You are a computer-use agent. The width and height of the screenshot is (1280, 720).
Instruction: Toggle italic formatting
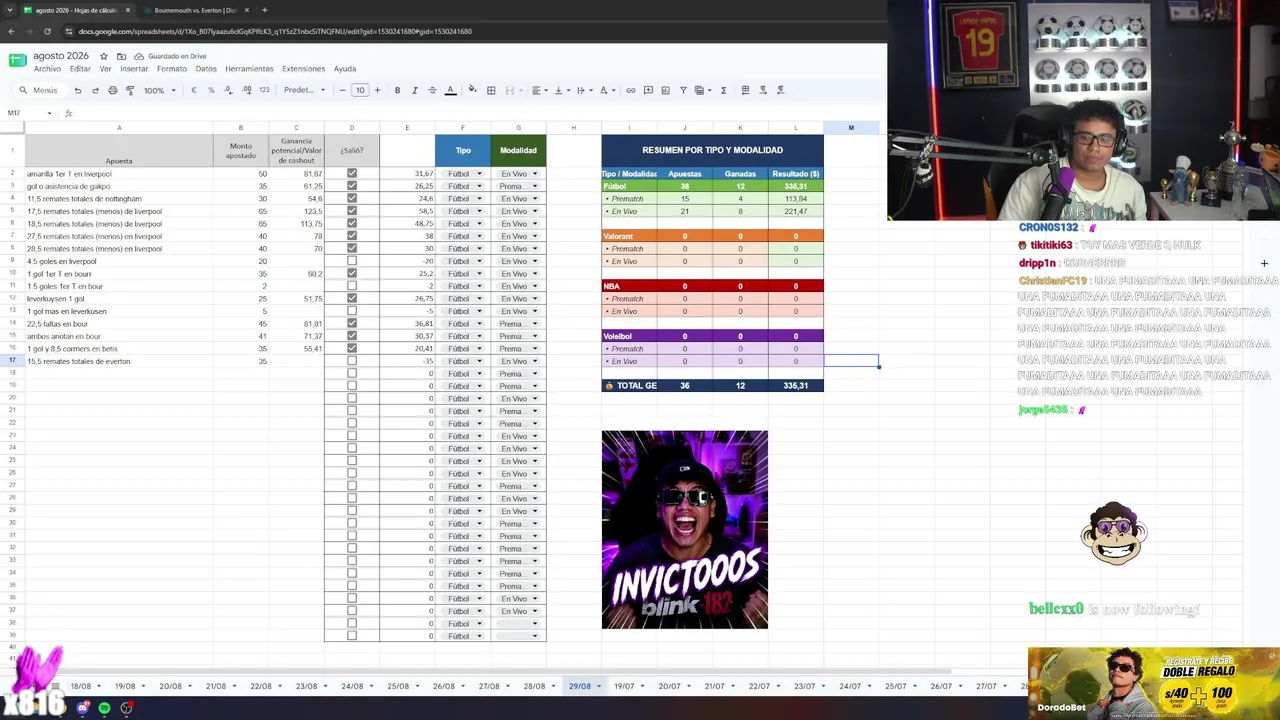point(414,90)
